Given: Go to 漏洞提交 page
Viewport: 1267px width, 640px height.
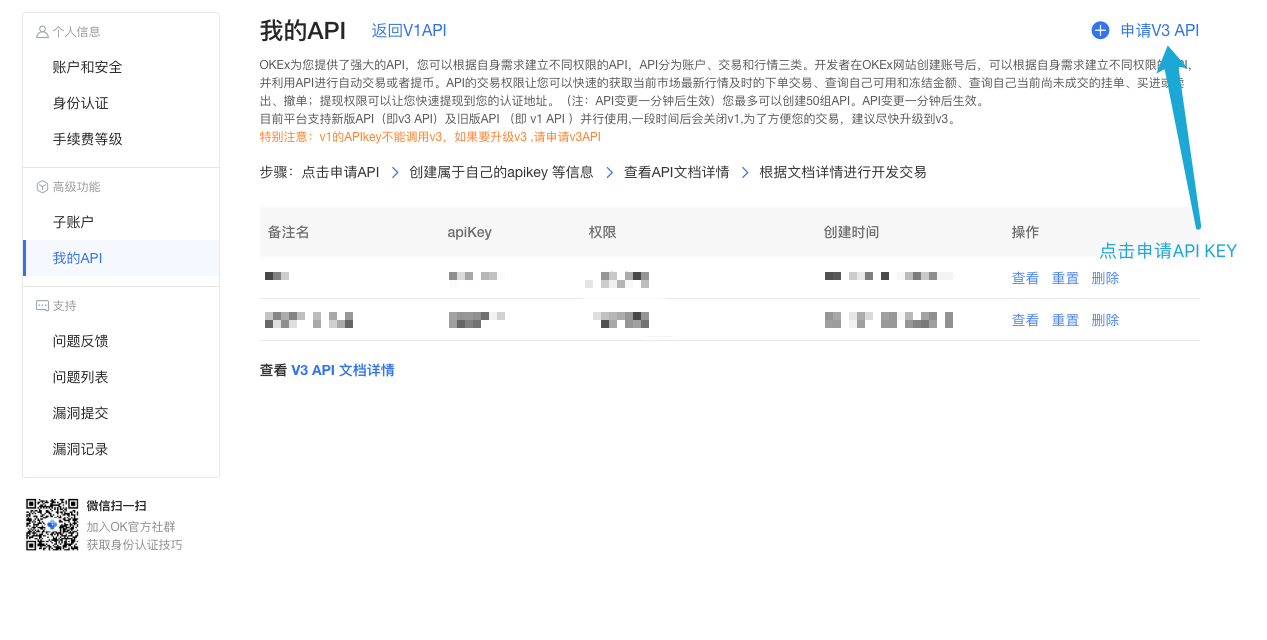Looking at the screenshot, I should coord(80,413).
